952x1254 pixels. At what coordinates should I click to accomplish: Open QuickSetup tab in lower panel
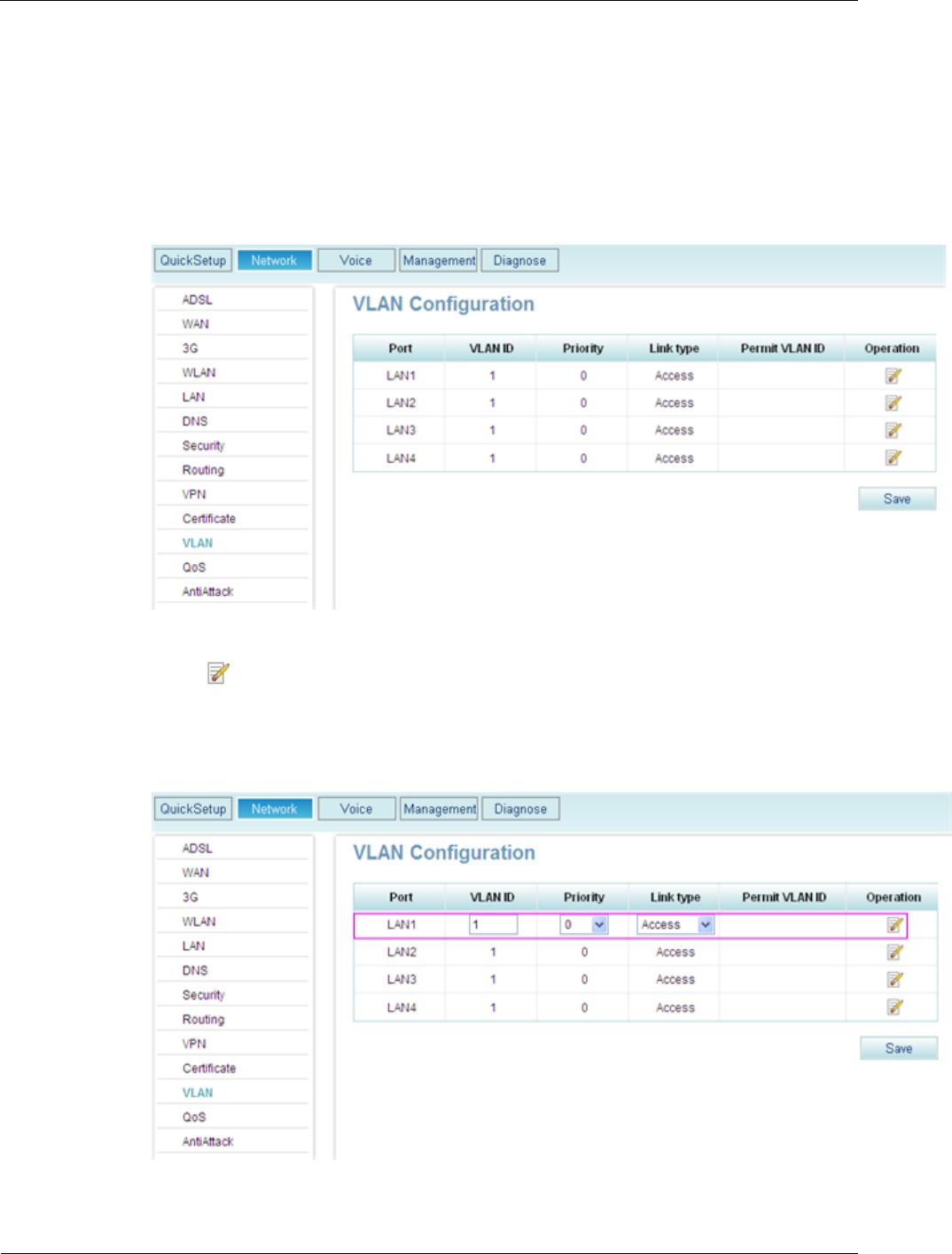click(x=193, y=809)
